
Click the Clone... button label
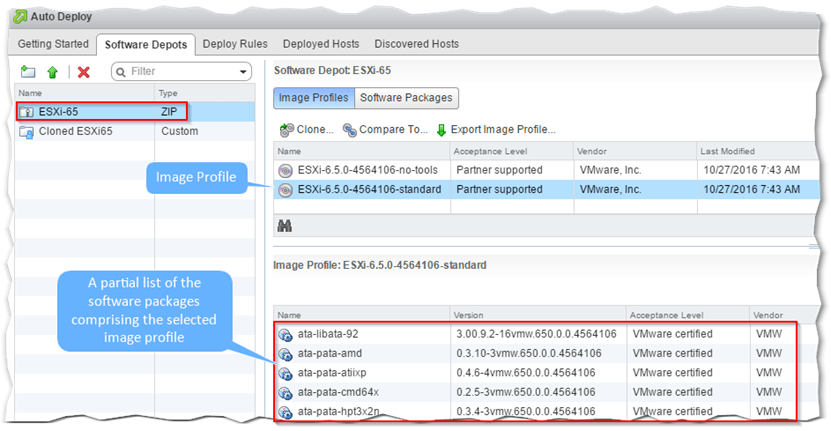pyautogui.click(x=315, y=129)
